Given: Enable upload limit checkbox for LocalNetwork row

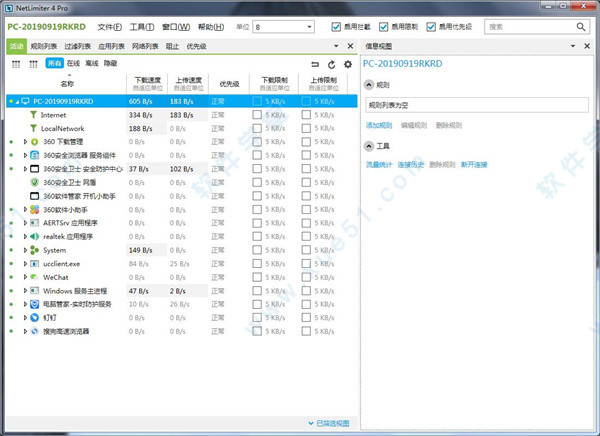Looking at the screenshot, I should click(x=306, y=128).
